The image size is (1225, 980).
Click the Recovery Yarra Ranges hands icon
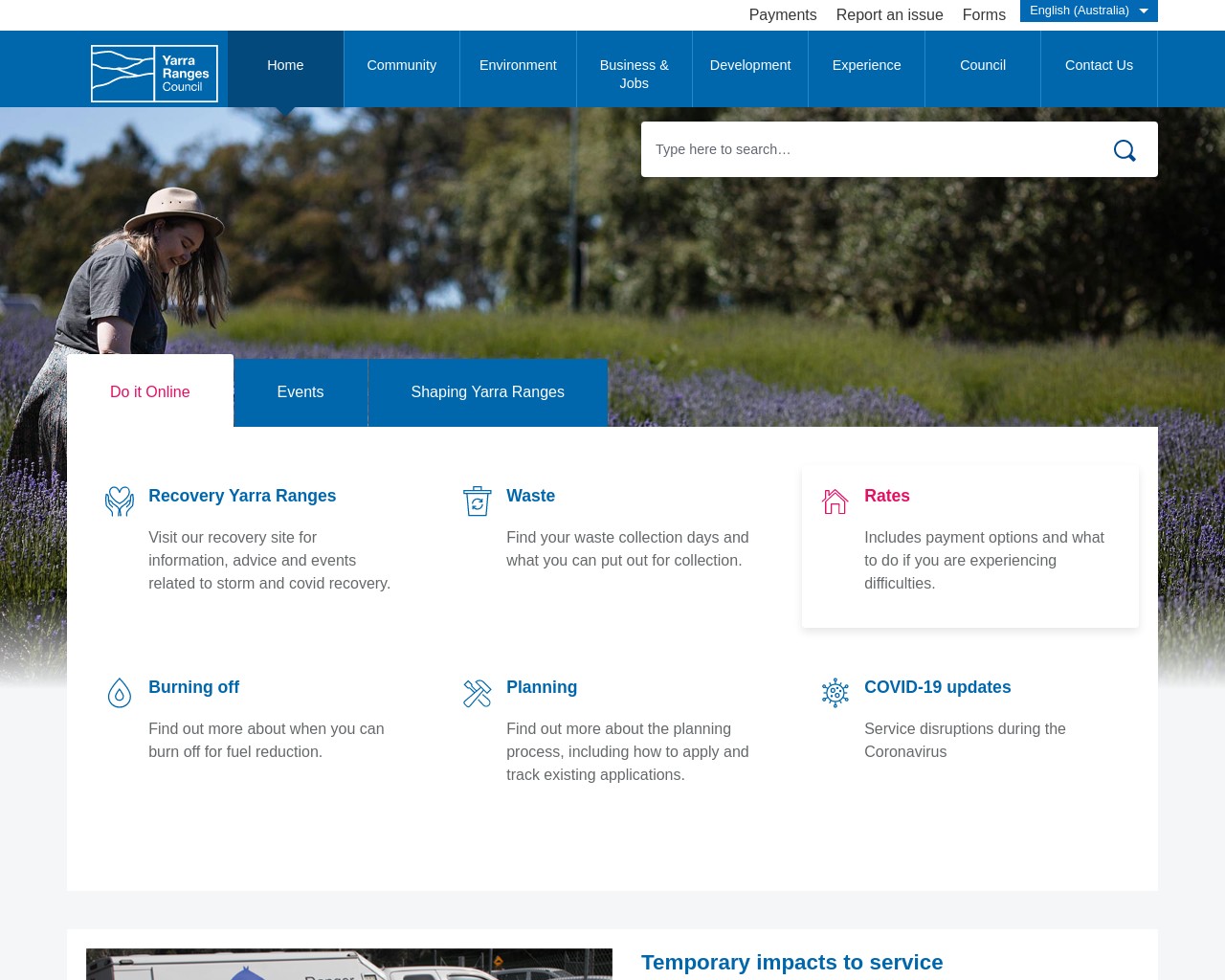[x=119, y=501]
